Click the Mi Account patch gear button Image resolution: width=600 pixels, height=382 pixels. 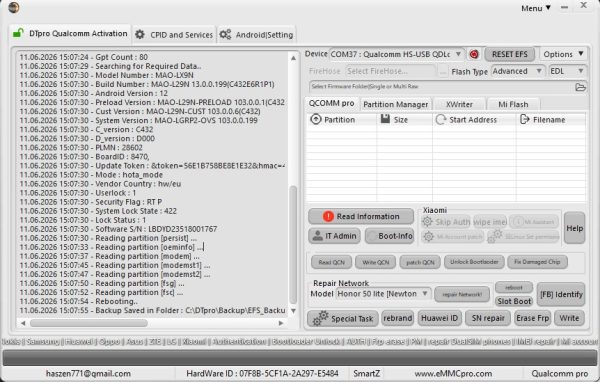(453, 237)
